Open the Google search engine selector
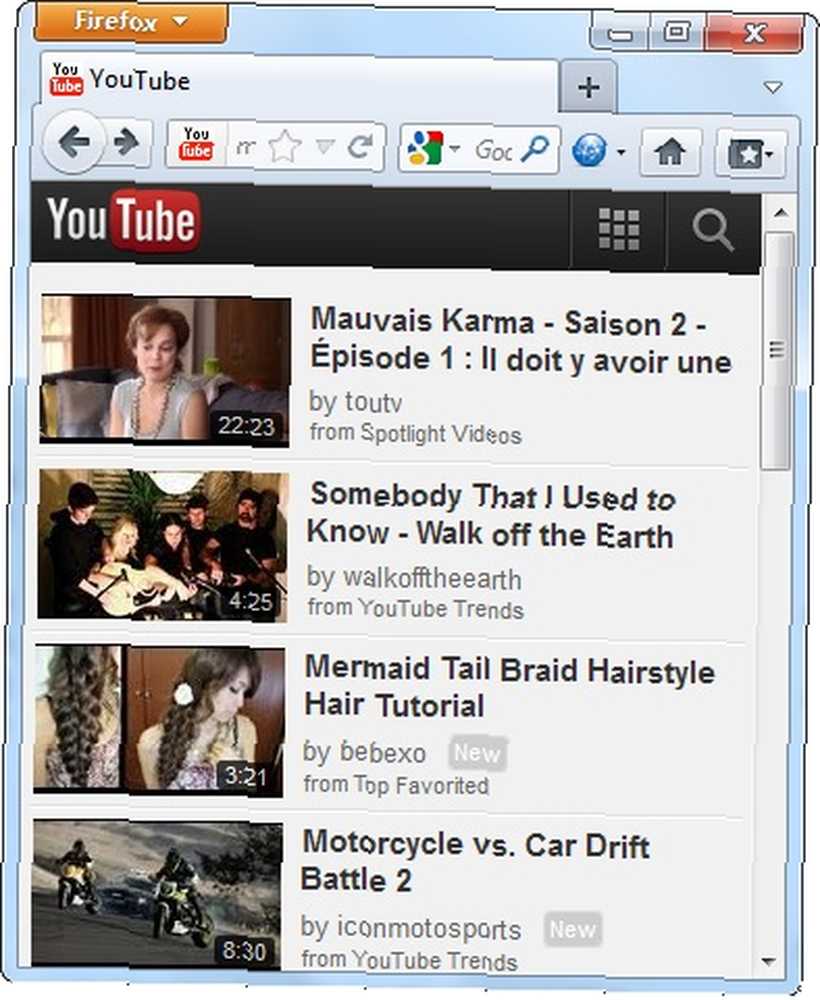This screenshot has width=820, height=1000. coord(432,149)
